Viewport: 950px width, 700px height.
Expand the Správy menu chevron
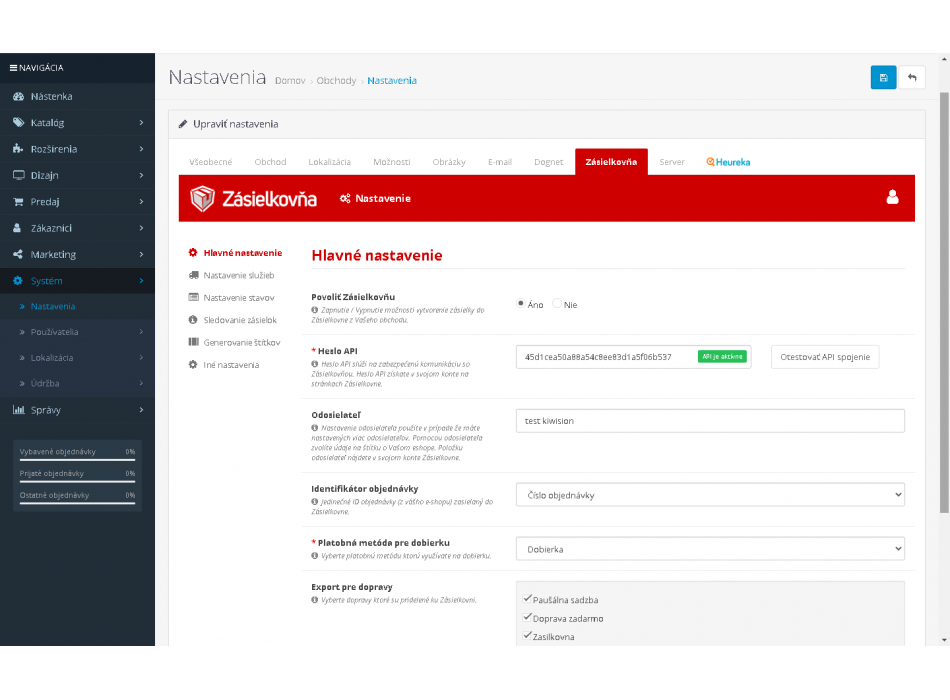[141, 410]
